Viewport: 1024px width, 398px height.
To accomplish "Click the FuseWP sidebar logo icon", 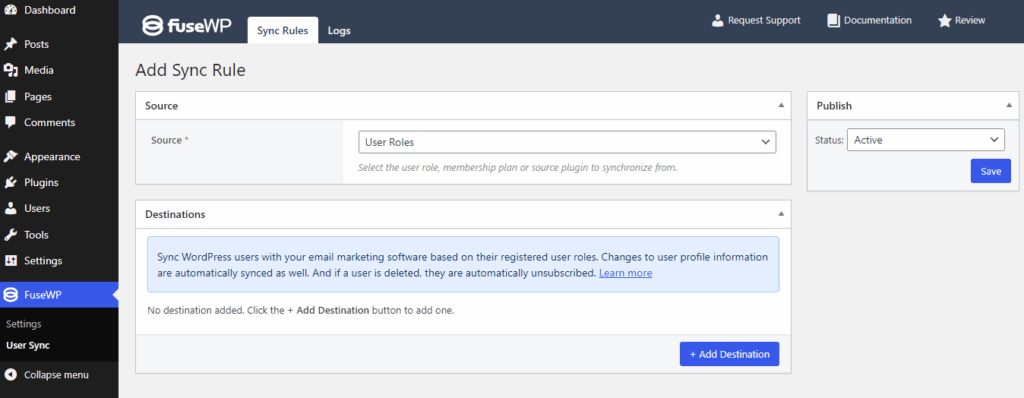I will tap(10, 295).
